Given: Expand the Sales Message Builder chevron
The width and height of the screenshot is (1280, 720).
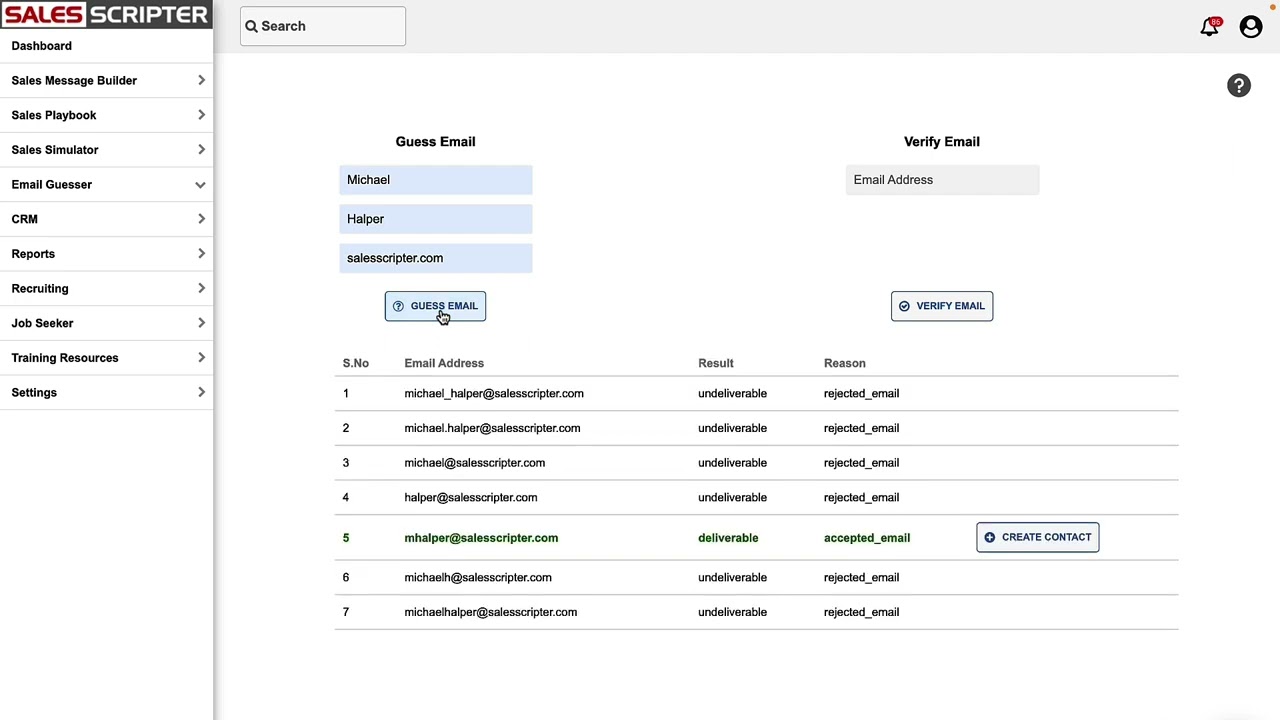Looking at the screenshot, I should pos(201,80).
